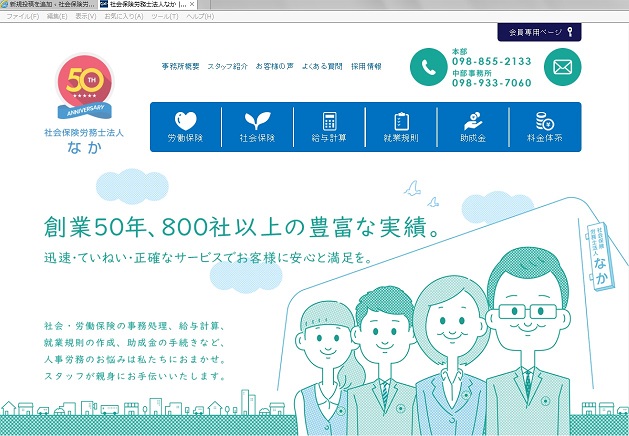Open the 採用情報 link
Image resolution: width=629 pixels, height=436 pixels.
click(365, 66)
